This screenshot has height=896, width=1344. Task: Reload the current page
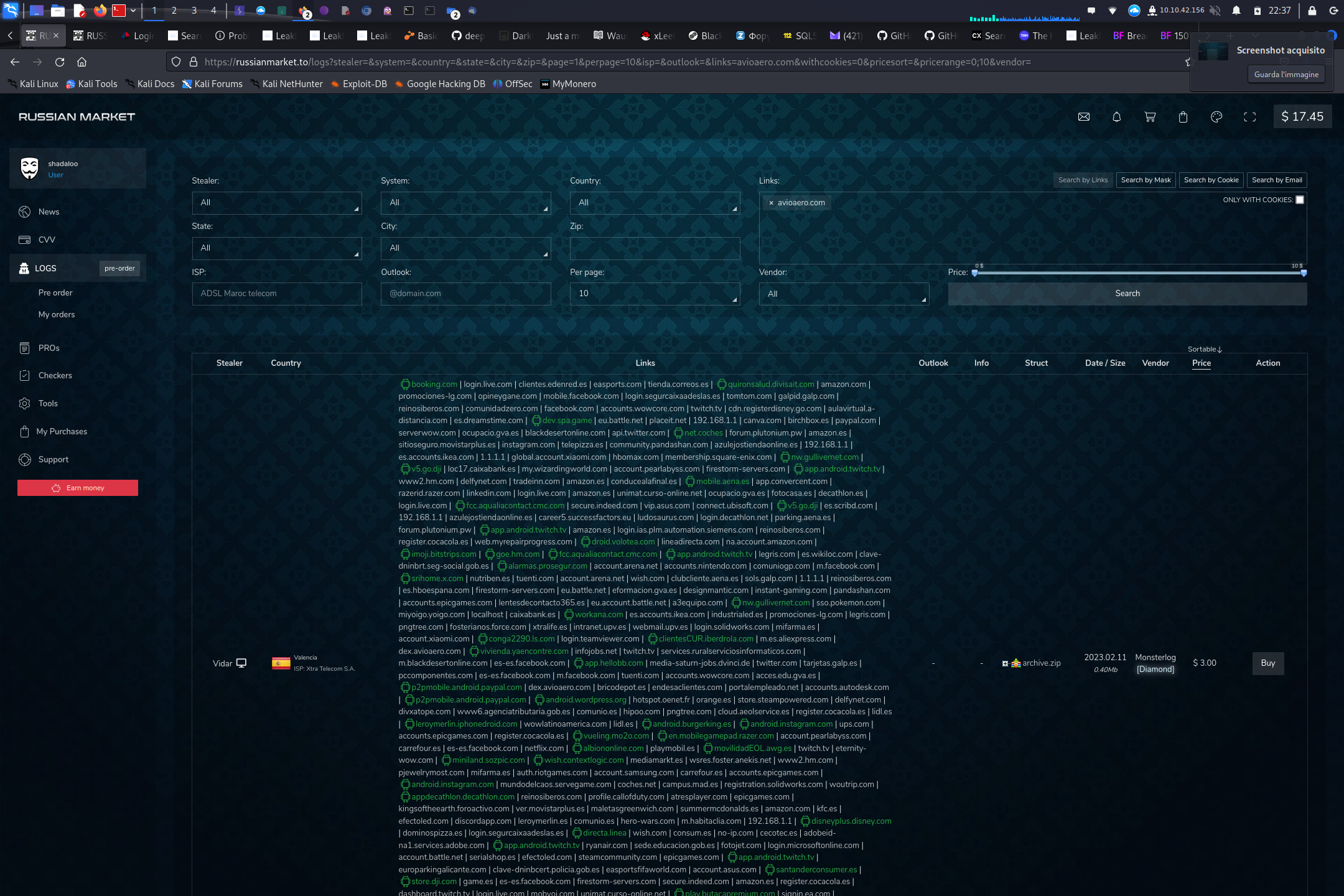pyautogui.click(x=60, y=62)
